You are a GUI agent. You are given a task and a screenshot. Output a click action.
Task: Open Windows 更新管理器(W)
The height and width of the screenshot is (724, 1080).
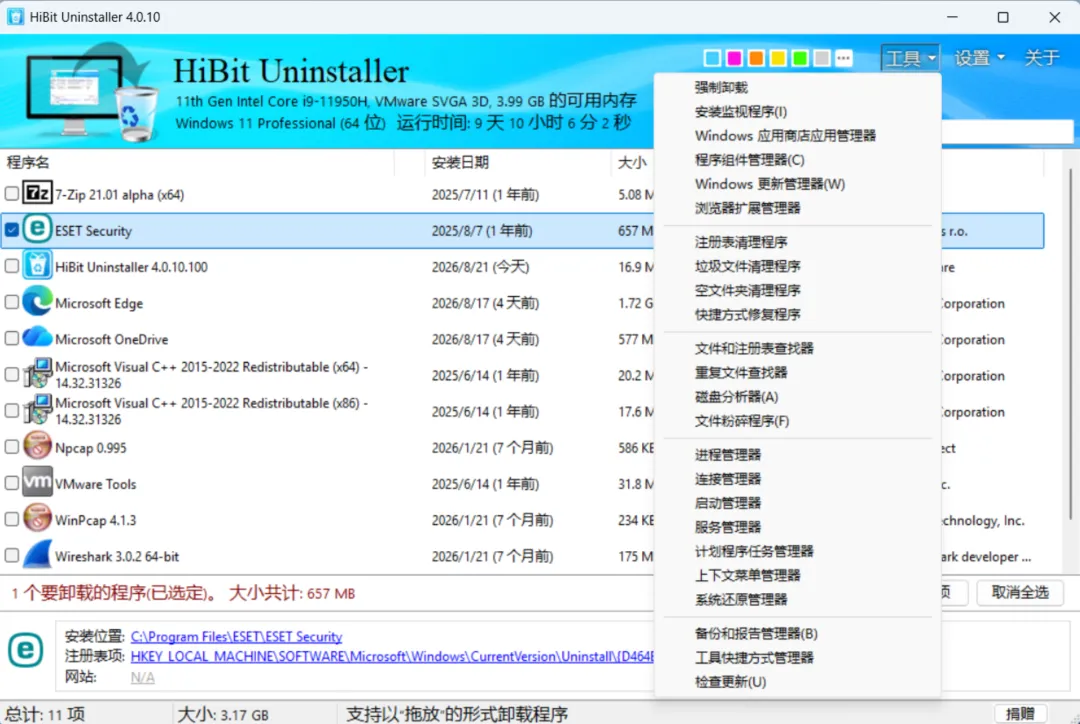pos(769,184)
